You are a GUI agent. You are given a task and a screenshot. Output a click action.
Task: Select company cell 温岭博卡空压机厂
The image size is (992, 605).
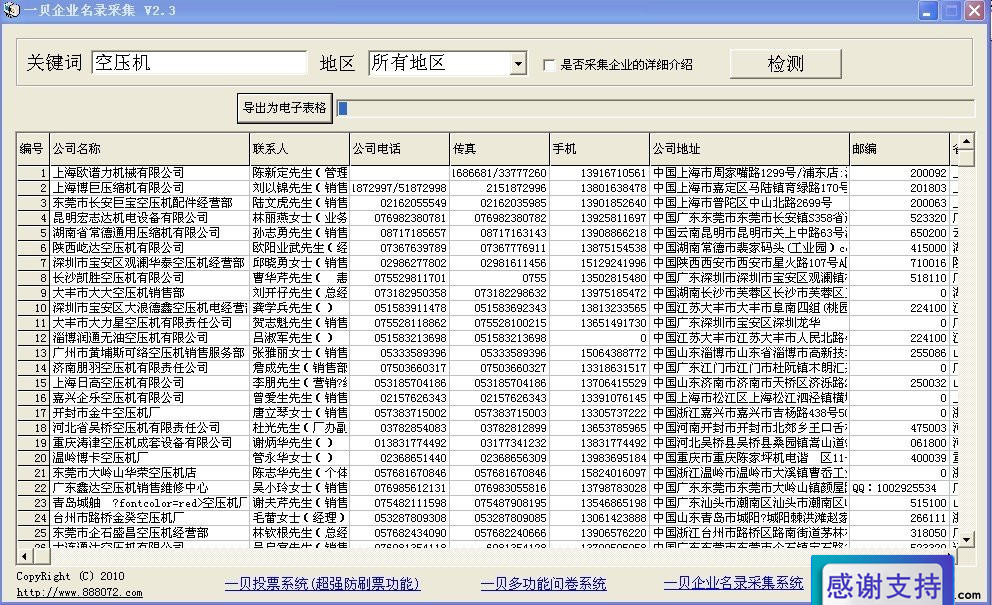point(149,458)
